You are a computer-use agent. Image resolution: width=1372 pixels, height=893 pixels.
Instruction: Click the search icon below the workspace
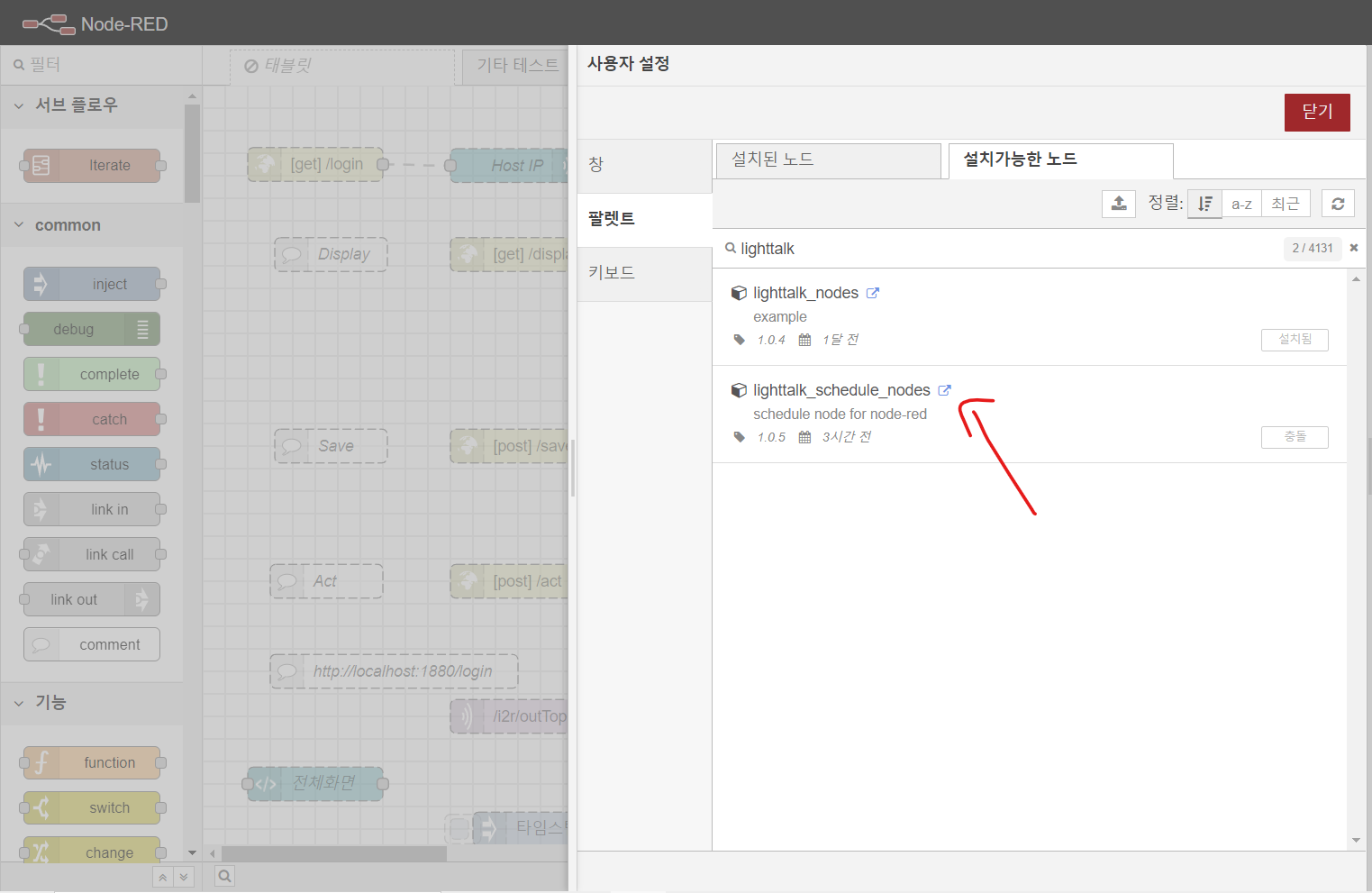[224, 876]
